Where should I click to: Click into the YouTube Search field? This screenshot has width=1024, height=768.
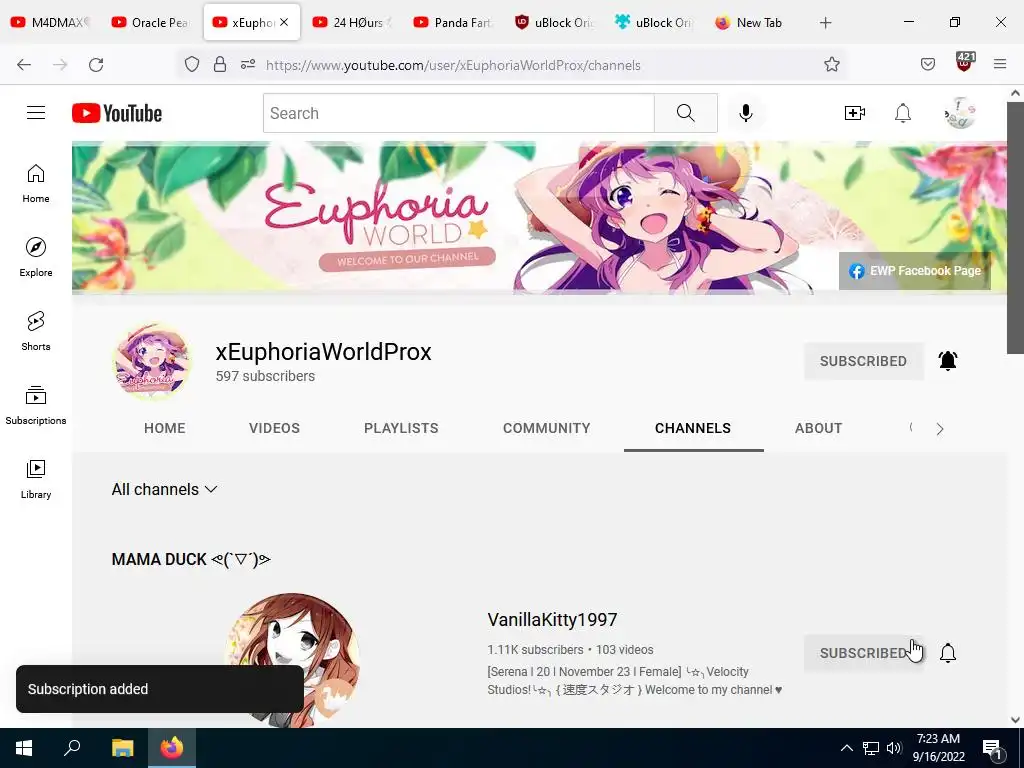click(x=458, y=113)
